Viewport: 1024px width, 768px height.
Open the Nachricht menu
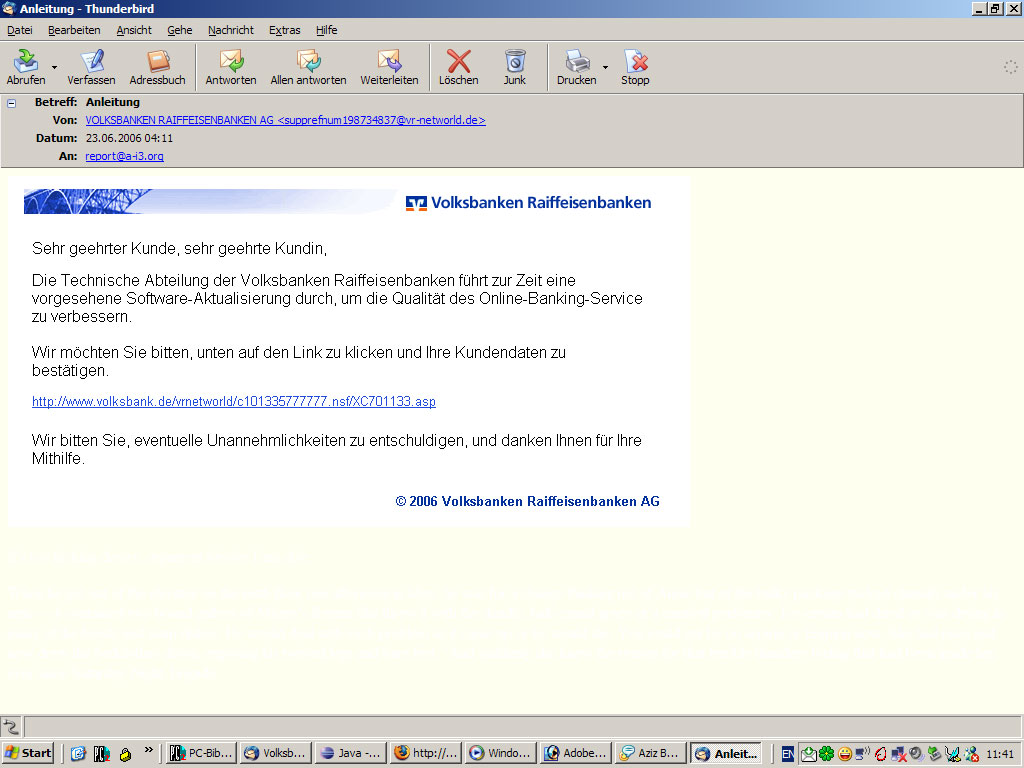[x=231, y=30]
